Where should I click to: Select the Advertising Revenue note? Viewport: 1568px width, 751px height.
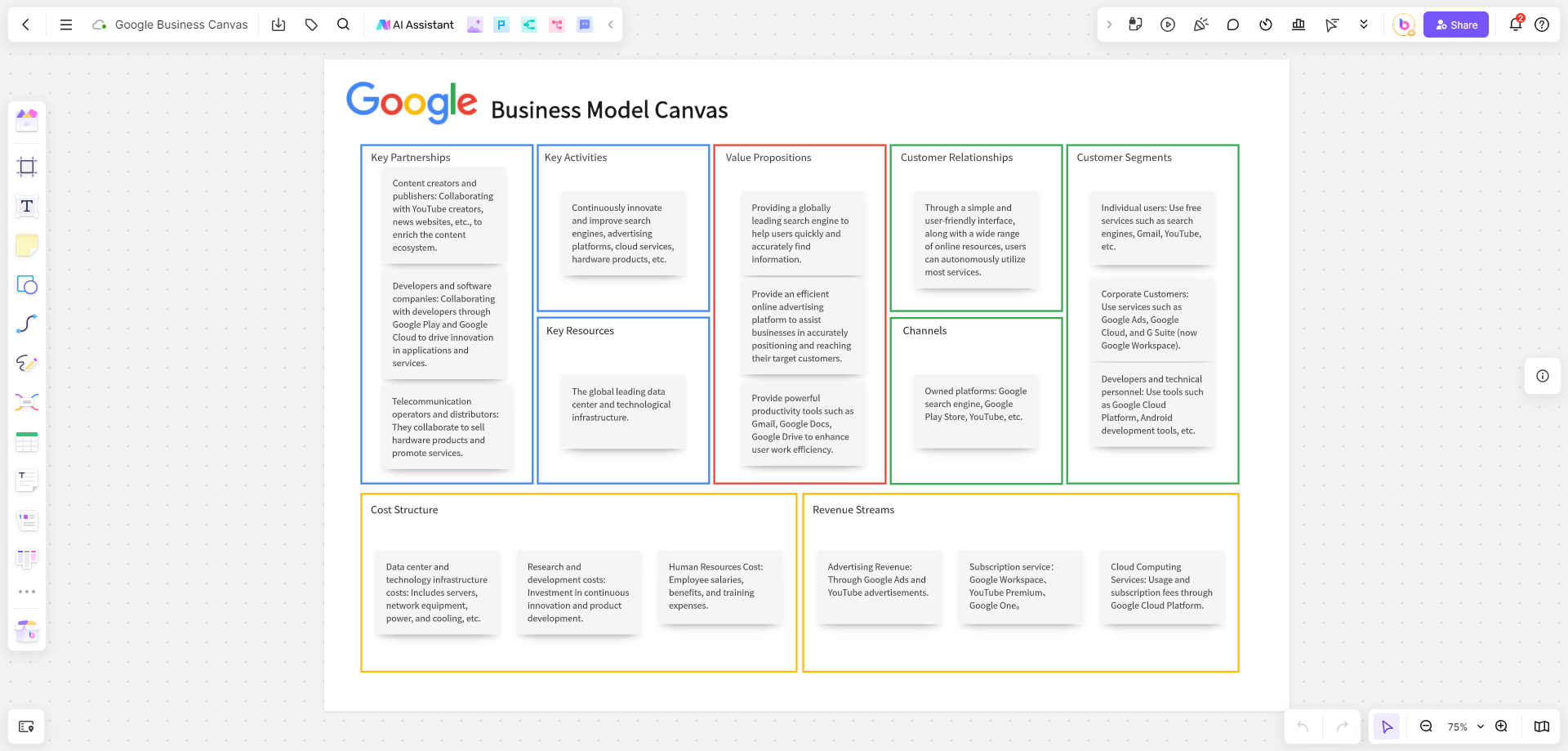coord(879,588)
